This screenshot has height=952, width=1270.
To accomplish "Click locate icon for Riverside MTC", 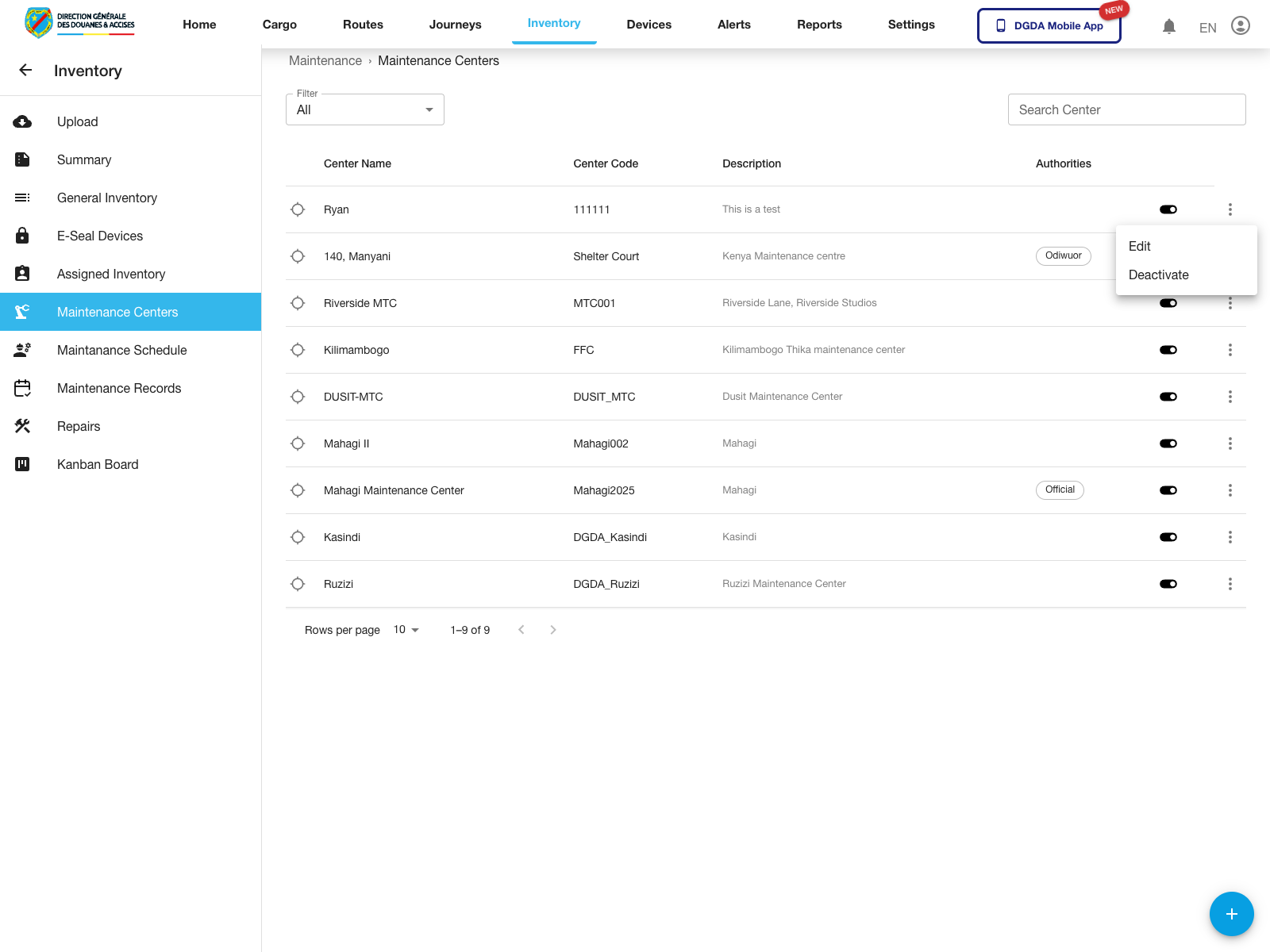I will tap(298, 303).
